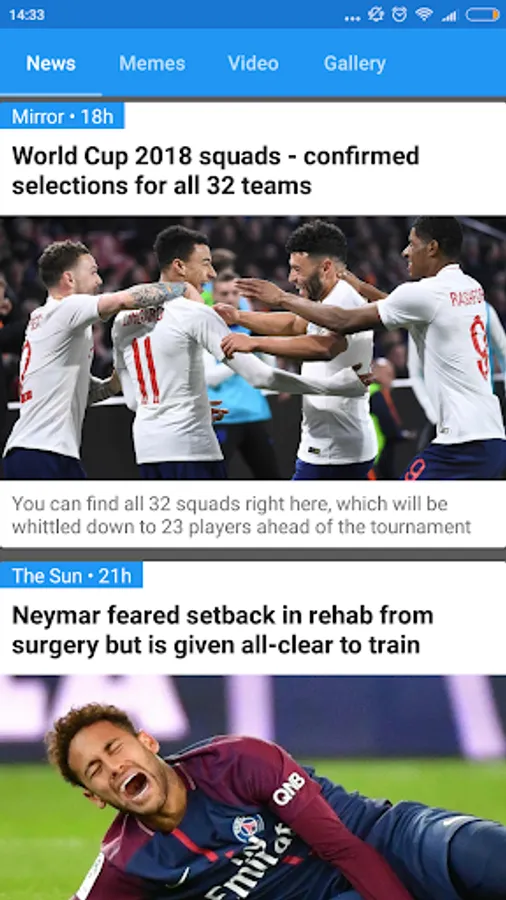Viewport: 506px width, 900px height.
Task: Read the 32 squads article summary text
Action: [241, 515]
